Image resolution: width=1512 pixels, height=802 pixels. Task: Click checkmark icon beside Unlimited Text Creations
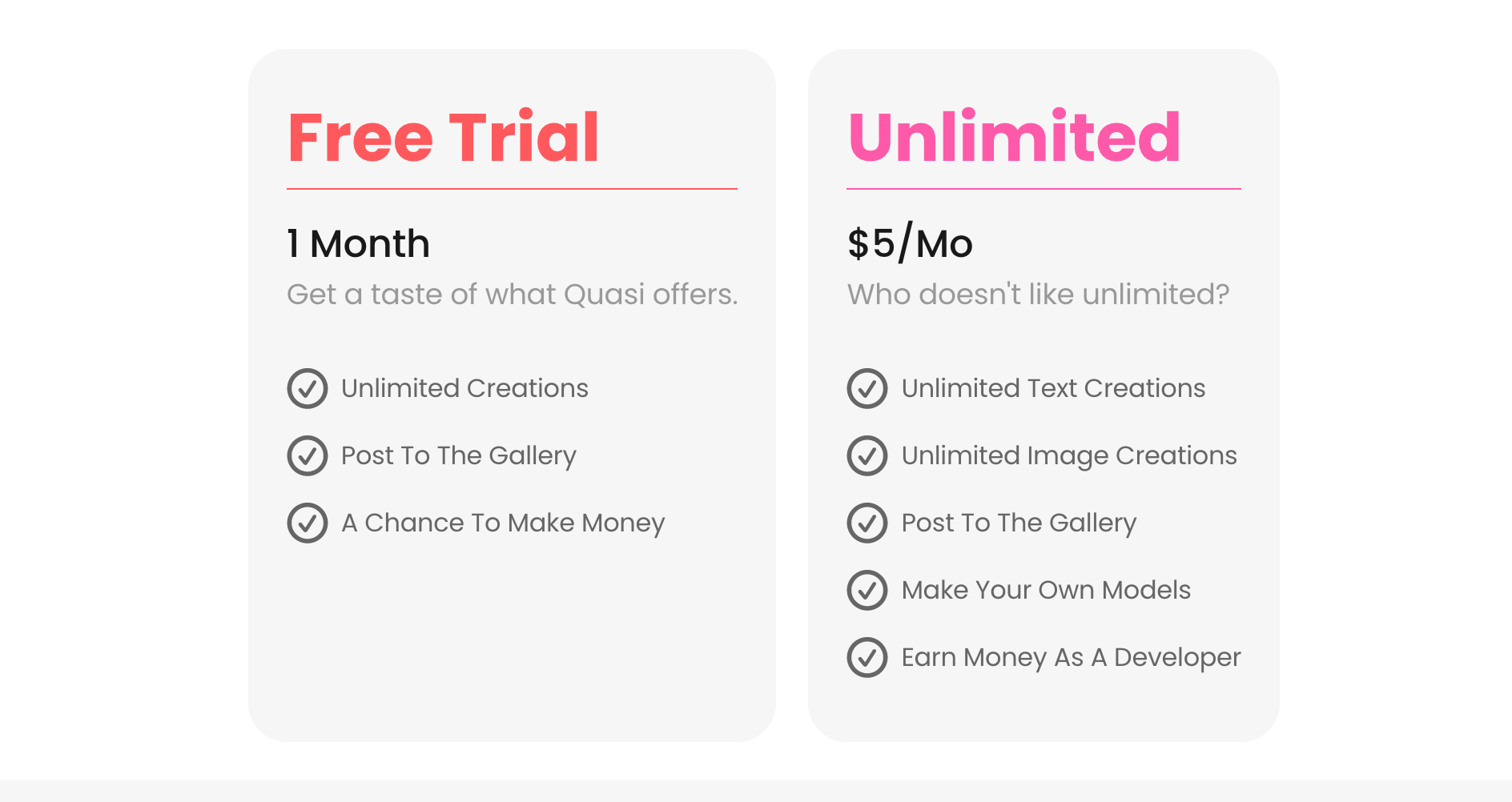867,388
